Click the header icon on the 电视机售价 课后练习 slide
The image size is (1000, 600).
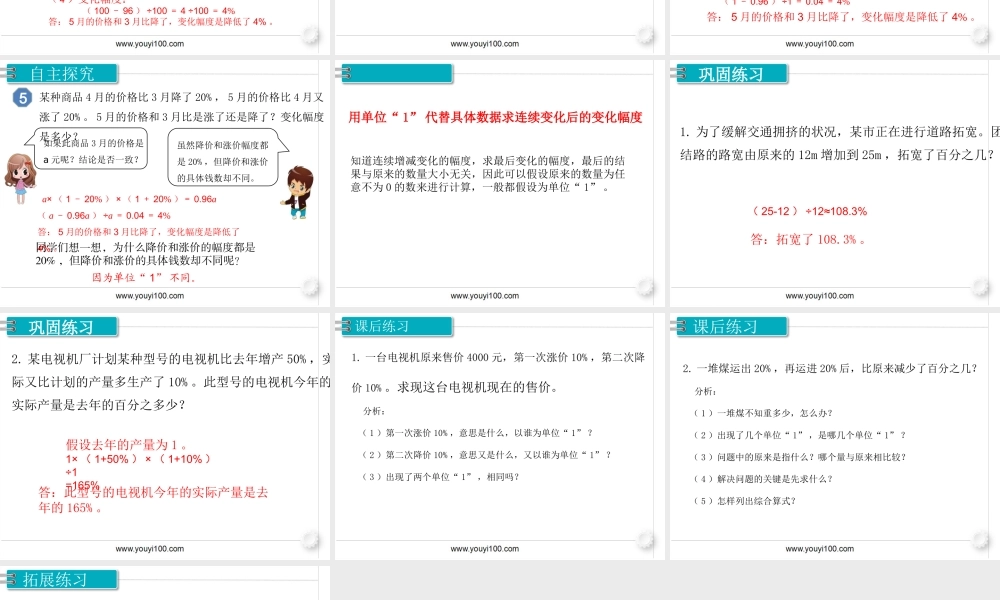(x=346, y=326)
